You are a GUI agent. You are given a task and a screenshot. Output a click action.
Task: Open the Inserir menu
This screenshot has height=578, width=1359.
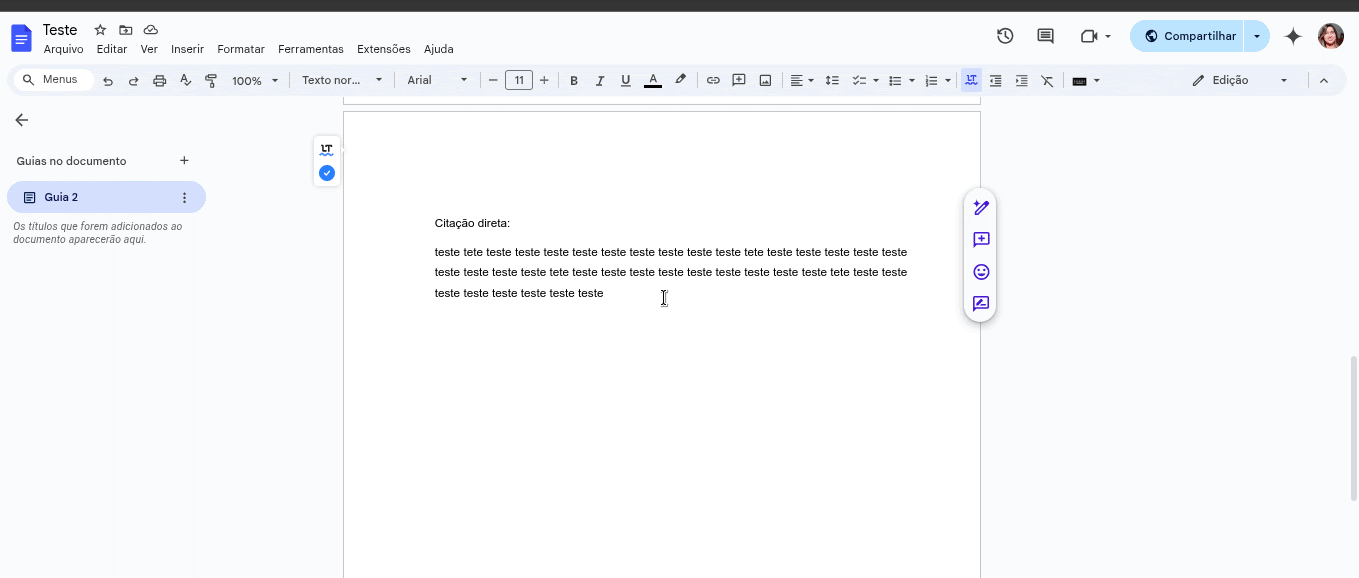tap(187, 48)
